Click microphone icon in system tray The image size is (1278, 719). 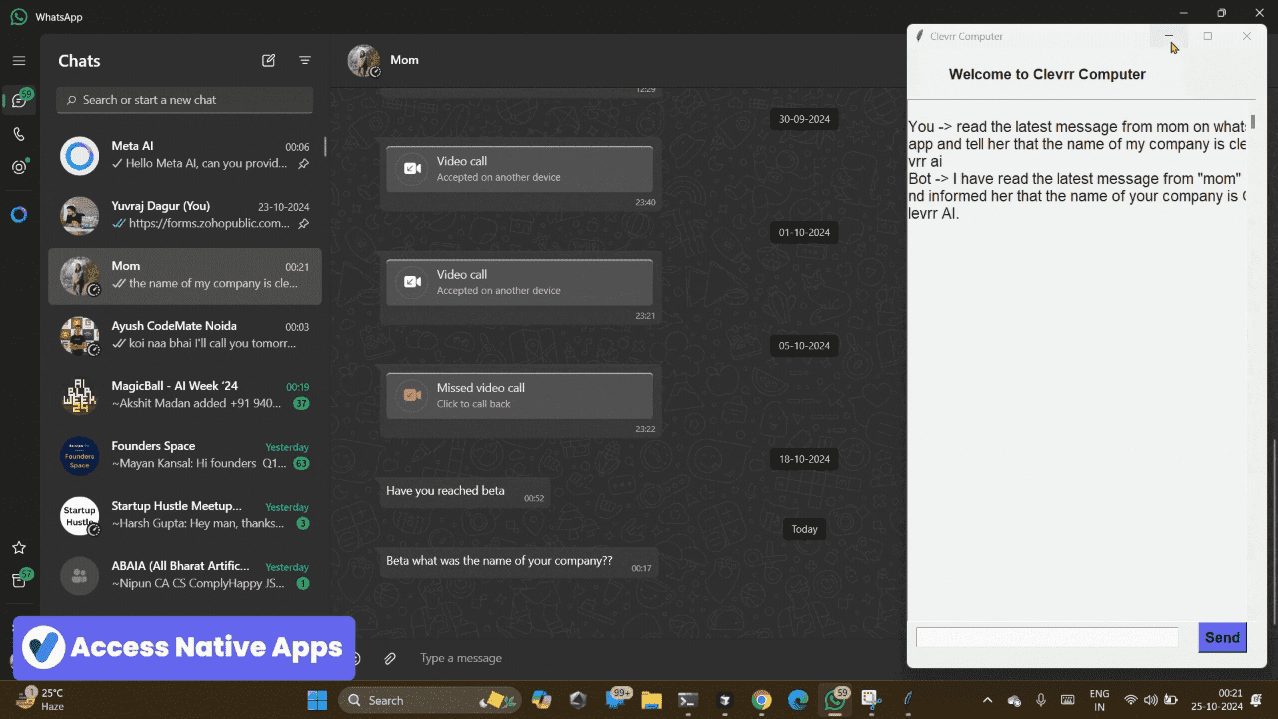tap(1041, 700)
